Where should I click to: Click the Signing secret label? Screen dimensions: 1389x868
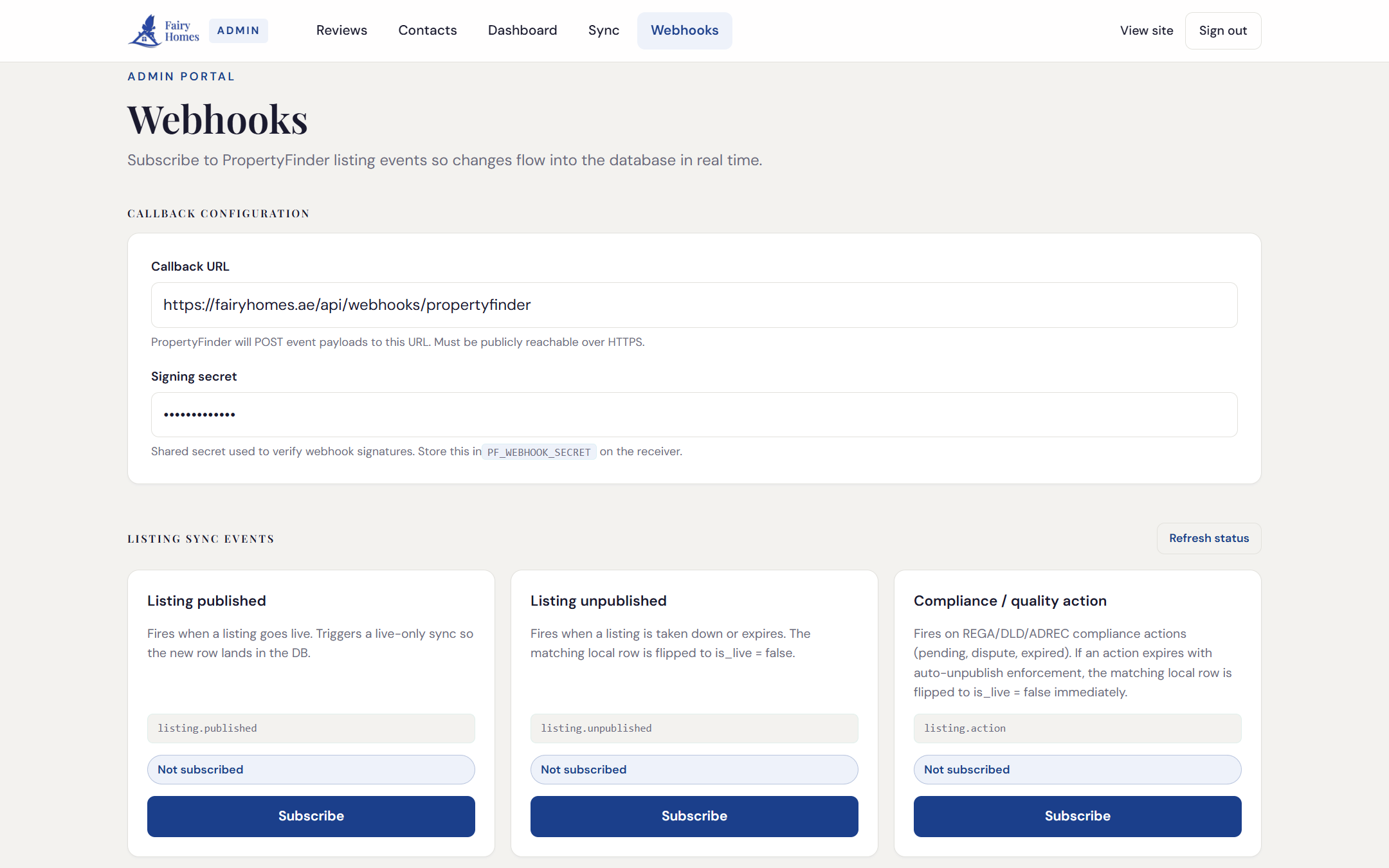click(194, 376)
